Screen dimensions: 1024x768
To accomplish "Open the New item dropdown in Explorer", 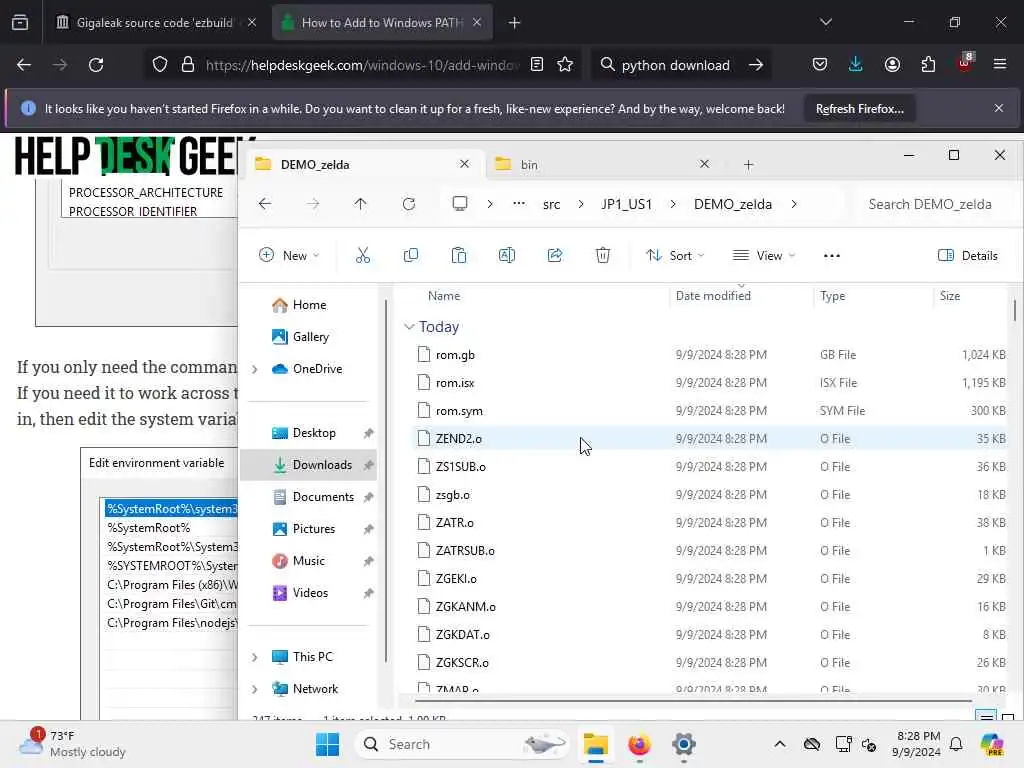I will tap(289, 255).
